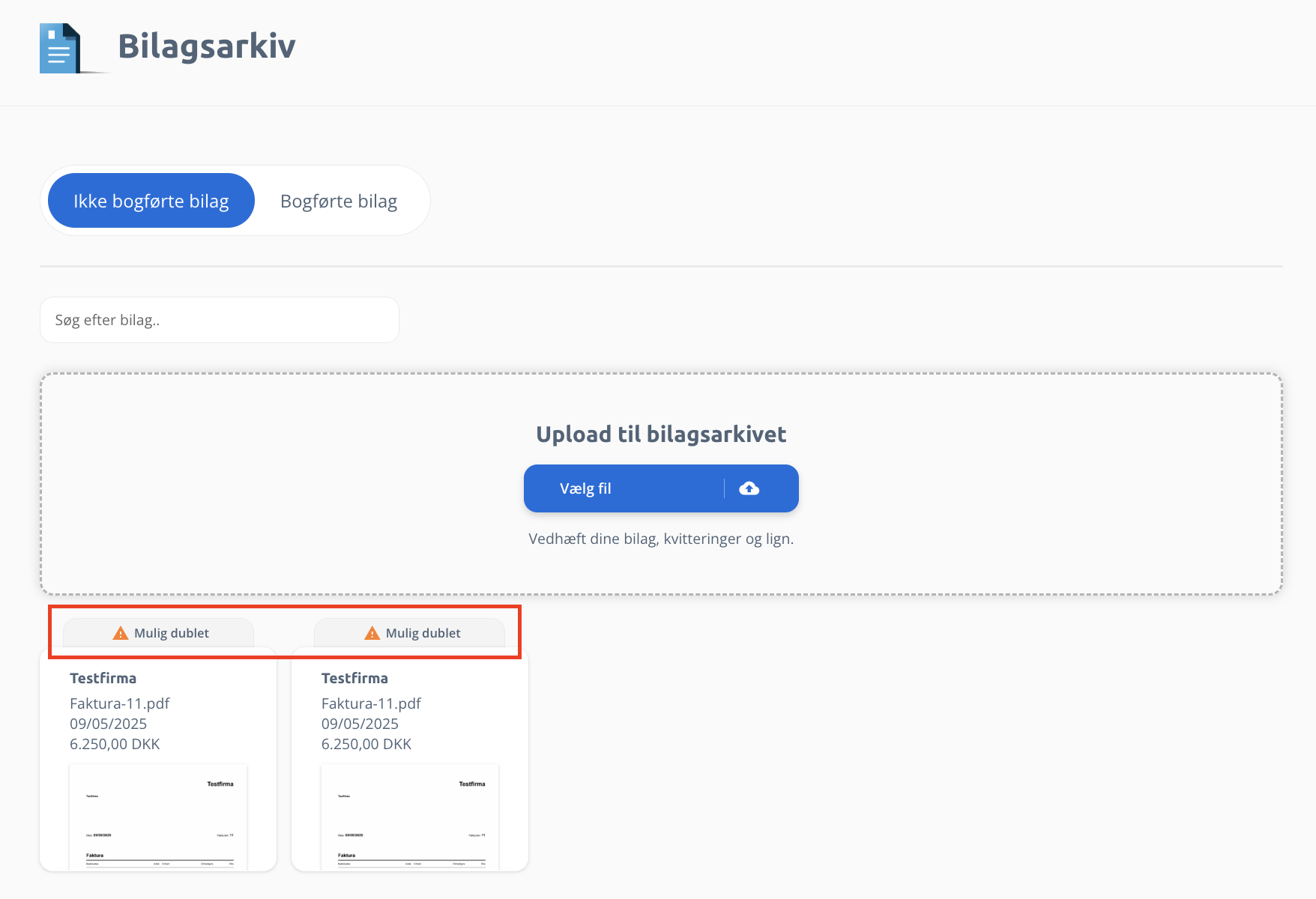Click the Bilagsarkiv document logo icon
Image resolution: width=1316 pixels, height=899 pixels.
coord(61,48)
